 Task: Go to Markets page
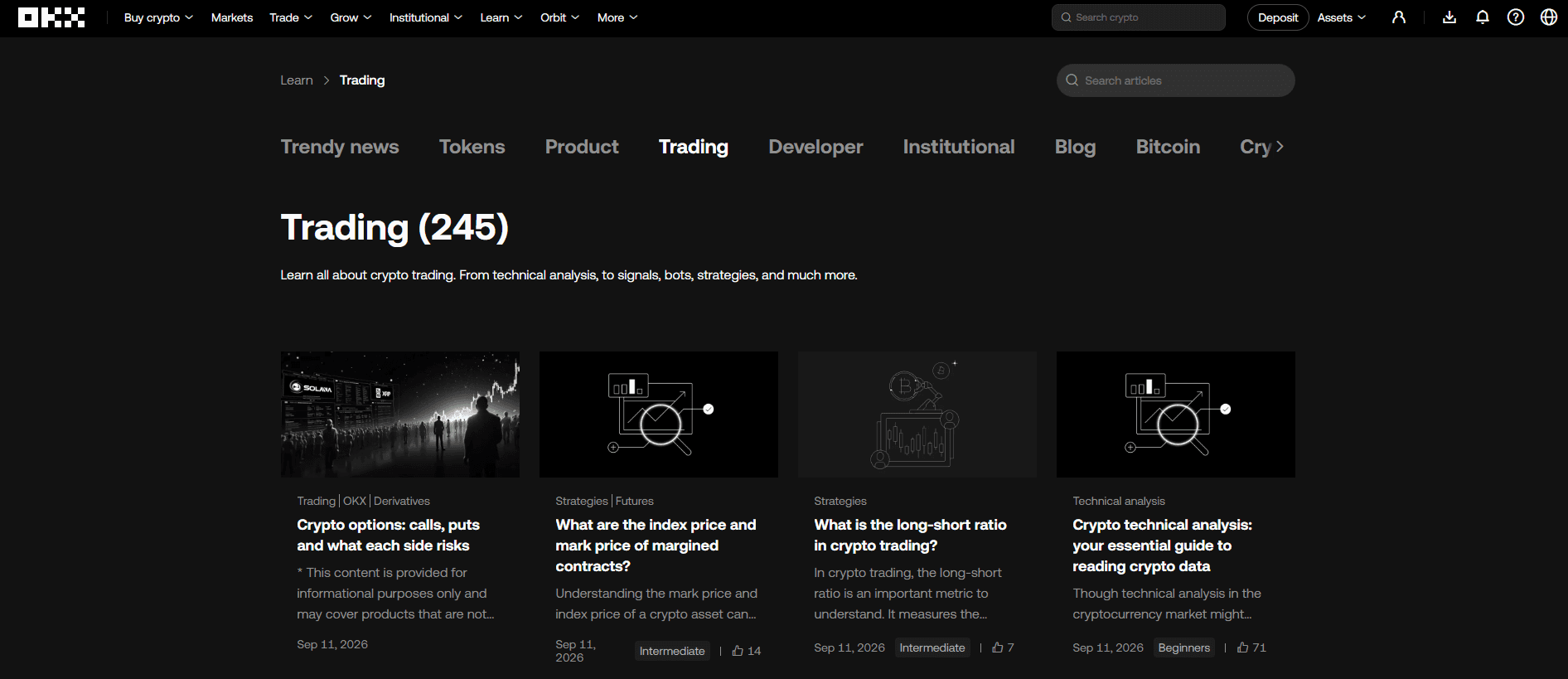click(x=232, y=17)
